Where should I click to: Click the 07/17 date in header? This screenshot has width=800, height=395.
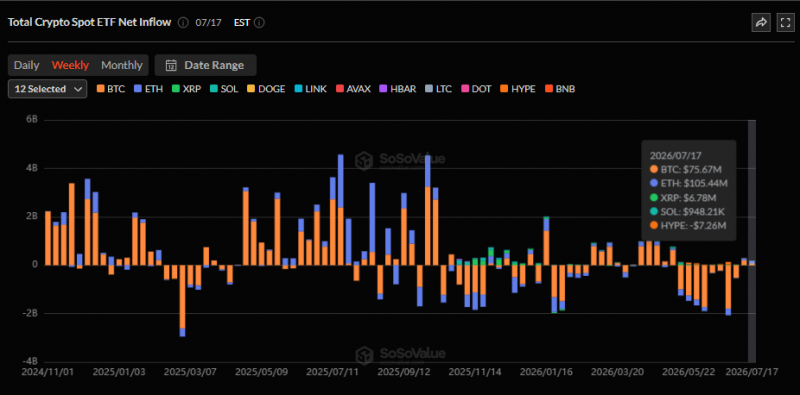click(208, 23)
